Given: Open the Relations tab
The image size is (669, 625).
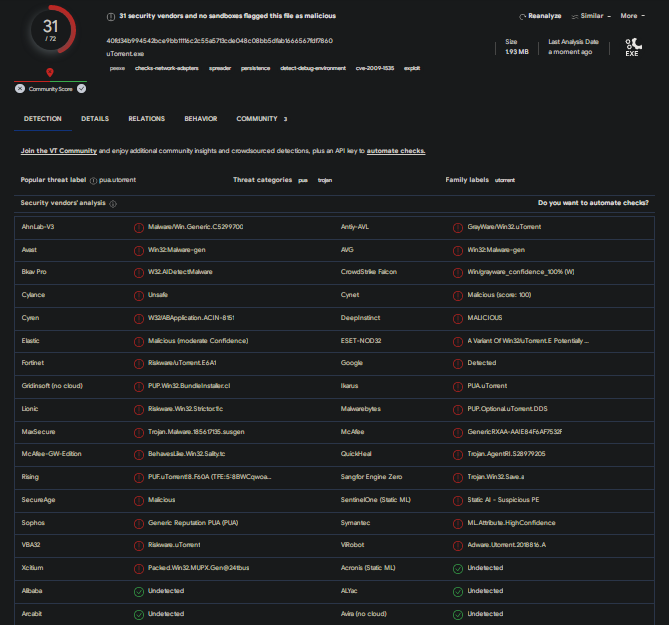Looking at the screenshot, I should click(x=146, y=119).
